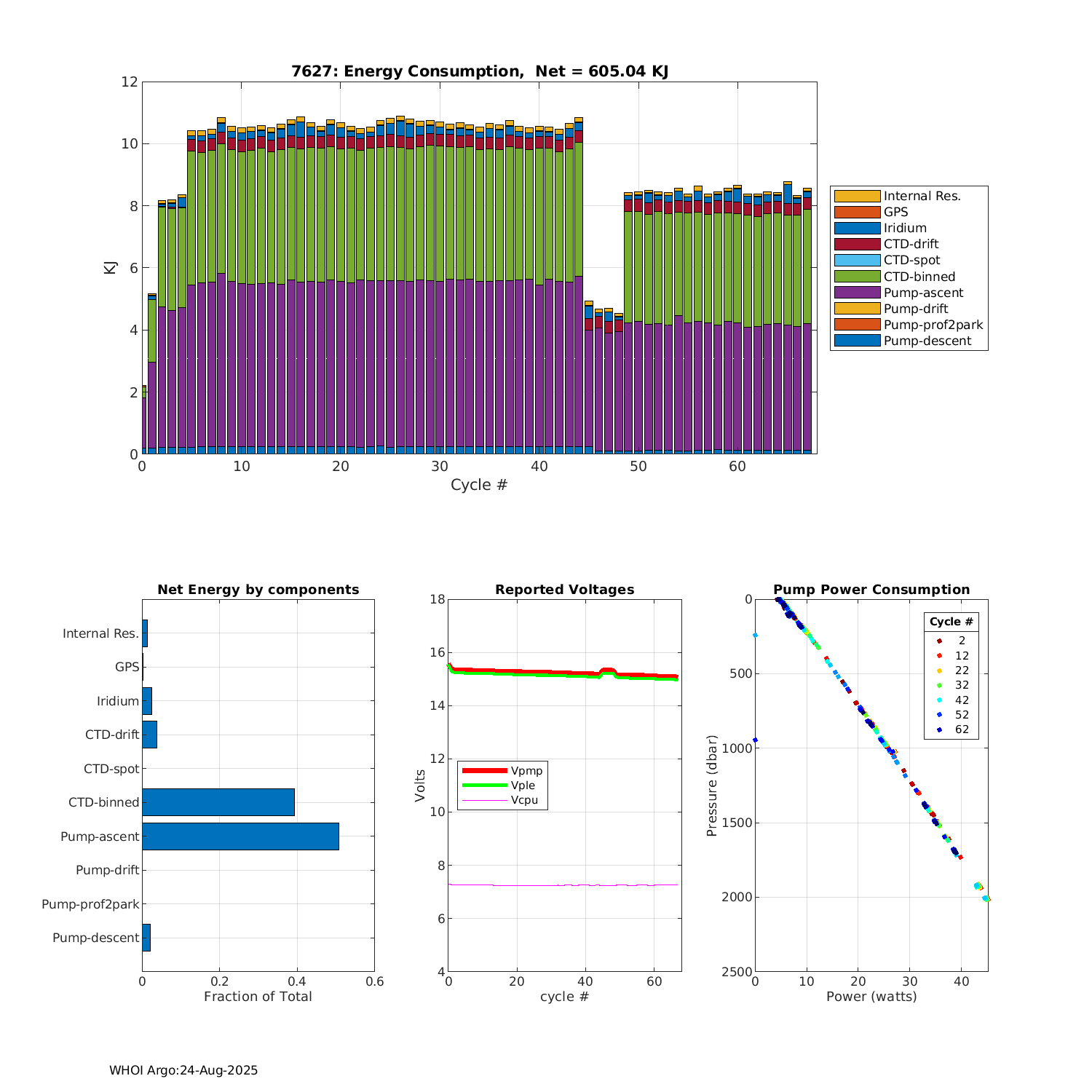Click the Pump-ascent bar in Net Energy chart
Screen dimensions: 1092x1092
point(240,836)
